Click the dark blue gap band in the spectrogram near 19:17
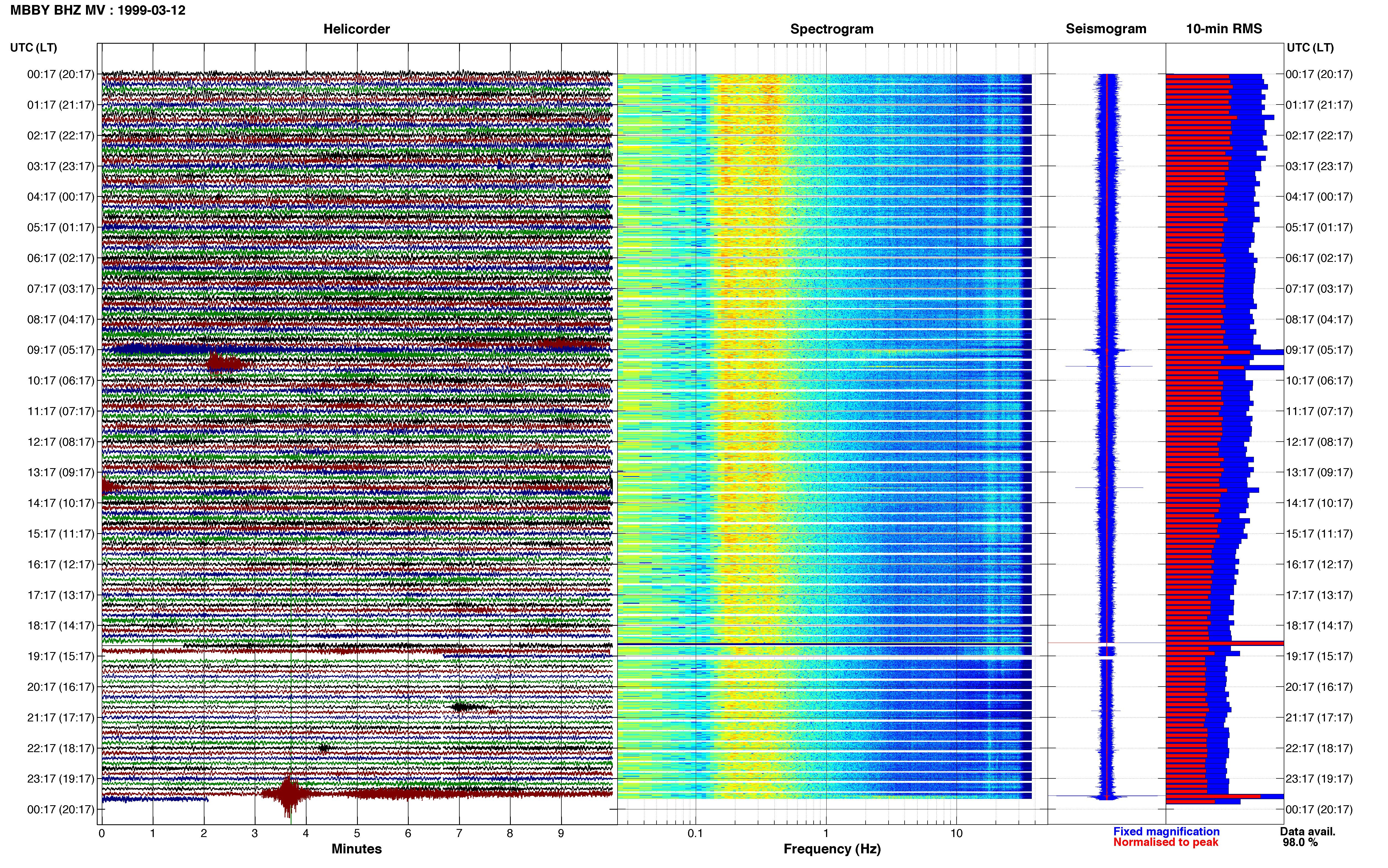The height and width of the screenshot is (868, 1388). pos(824,645)
